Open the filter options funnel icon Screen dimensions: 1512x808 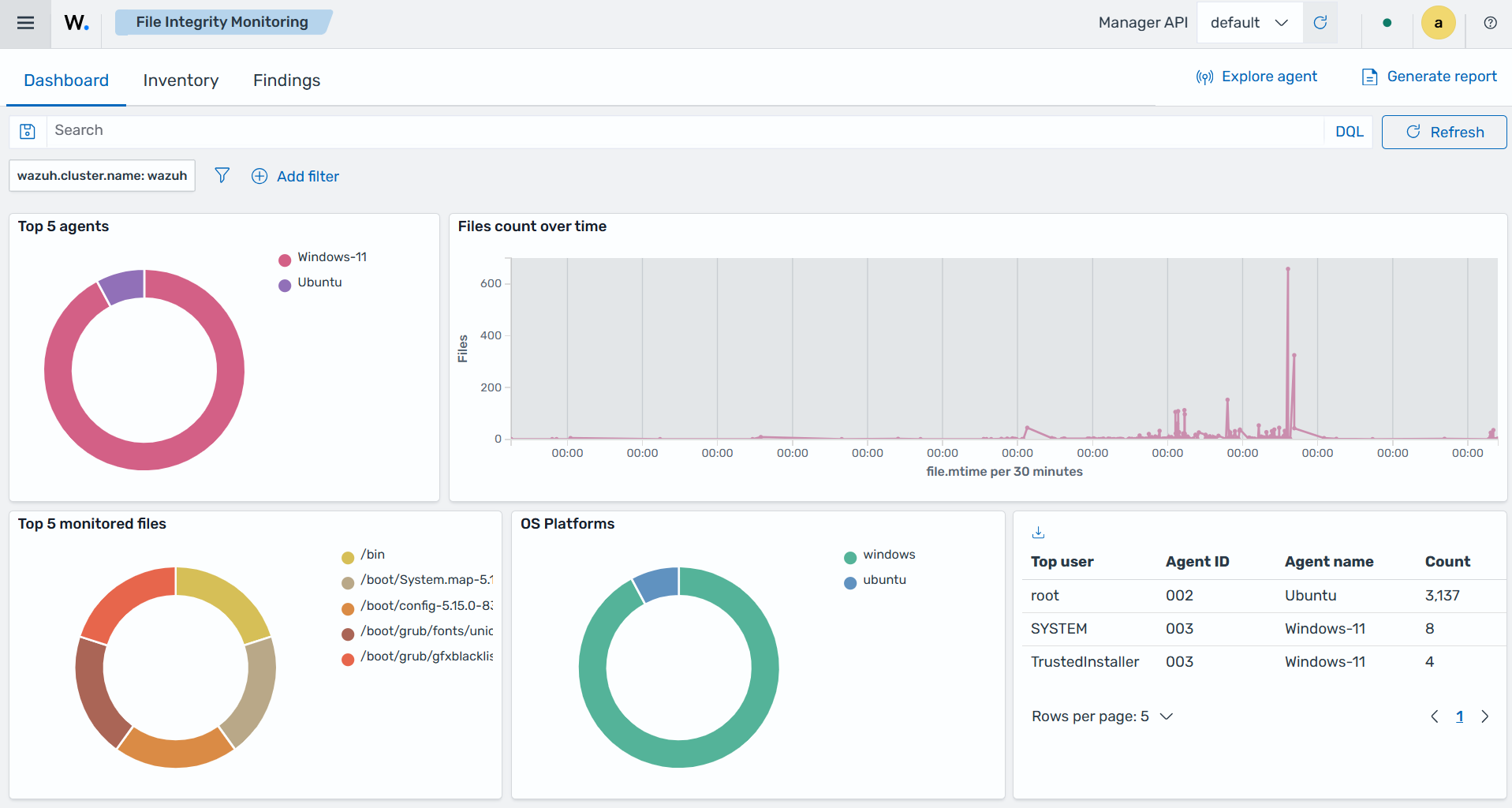click(222, 175)
